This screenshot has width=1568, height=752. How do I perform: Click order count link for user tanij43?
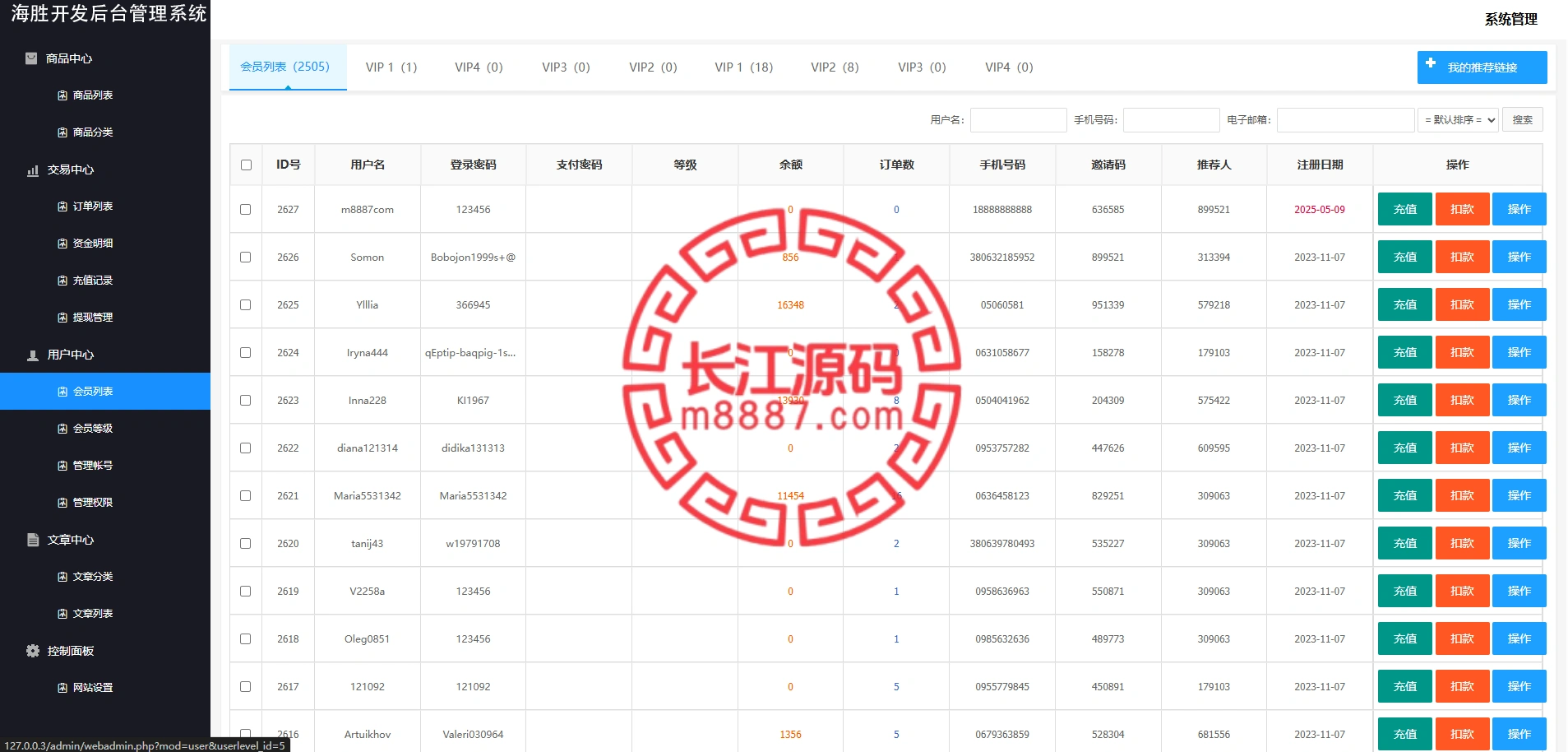(896, 544)
